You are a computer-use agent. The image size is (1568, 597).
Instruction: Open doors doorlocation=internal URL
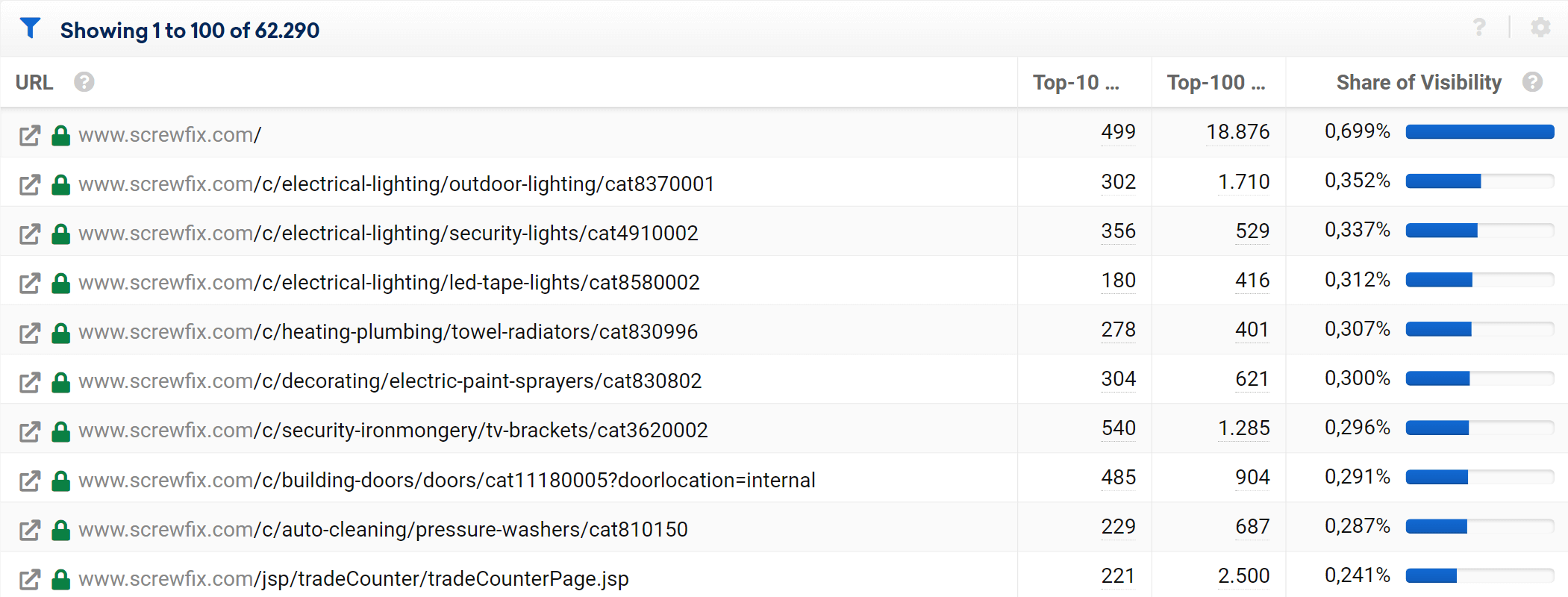click(x=447, y=481)
